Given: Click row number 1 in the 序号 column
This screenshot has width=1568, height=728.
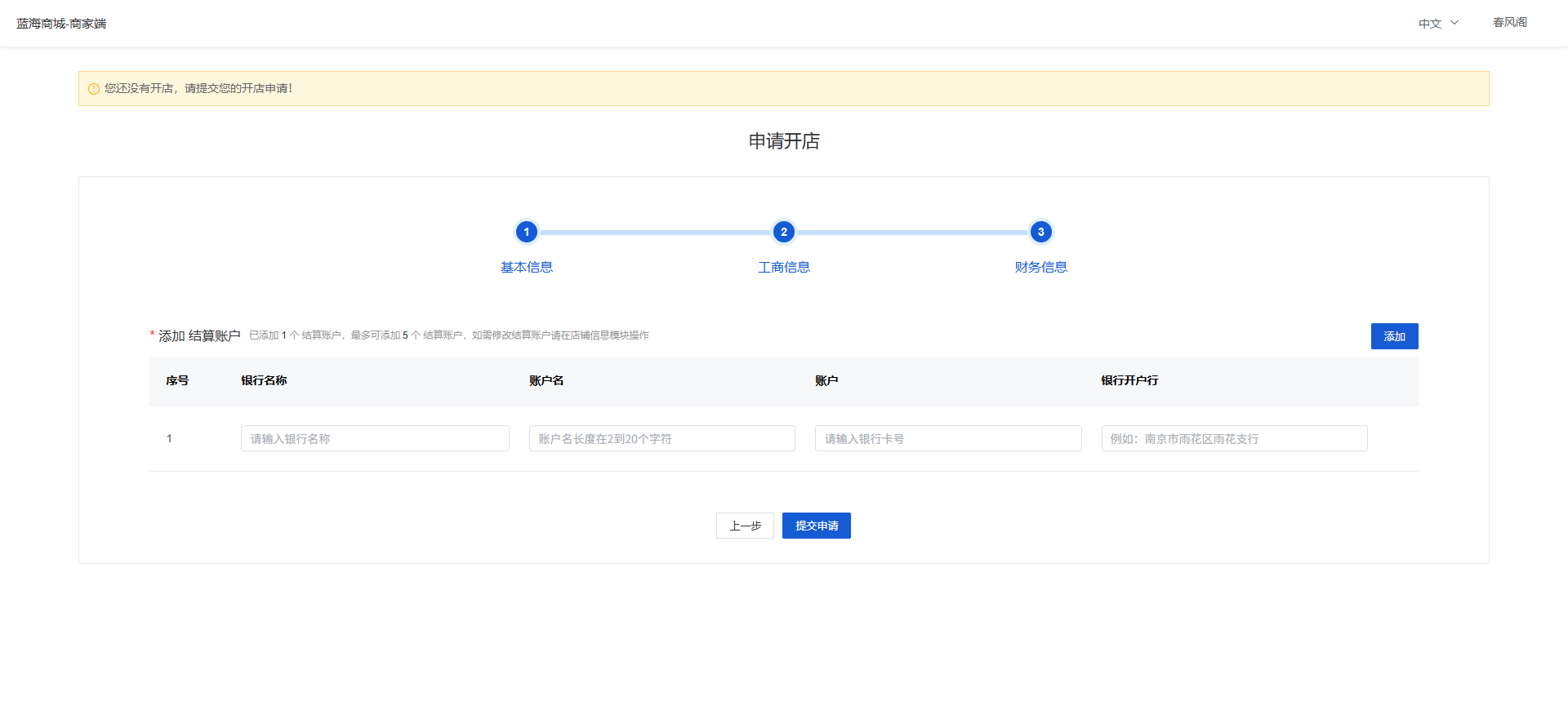Looking at the screenshot, I should click(169, 438).
